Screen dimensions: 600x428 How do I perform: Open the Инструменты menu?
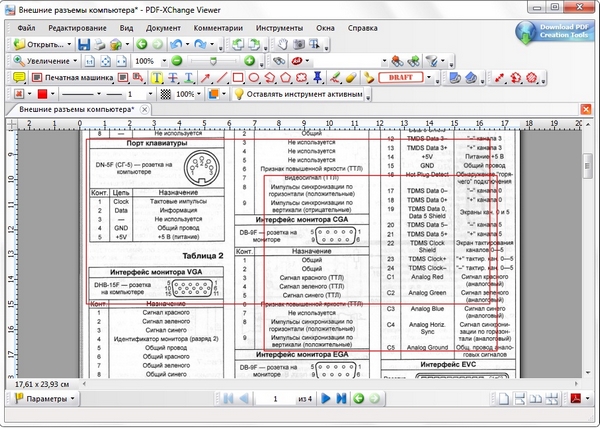coord(279,28)
